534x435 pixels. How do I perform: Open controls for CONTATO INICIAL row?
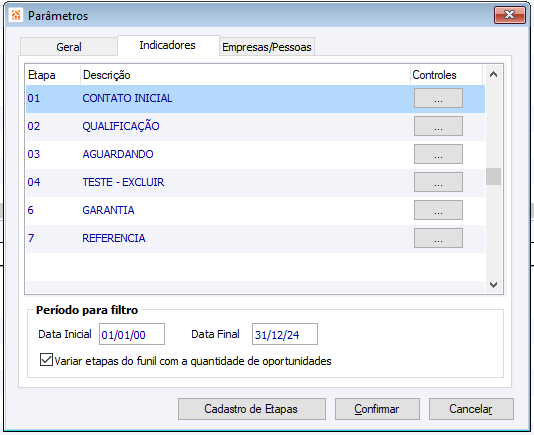point(438,98)
